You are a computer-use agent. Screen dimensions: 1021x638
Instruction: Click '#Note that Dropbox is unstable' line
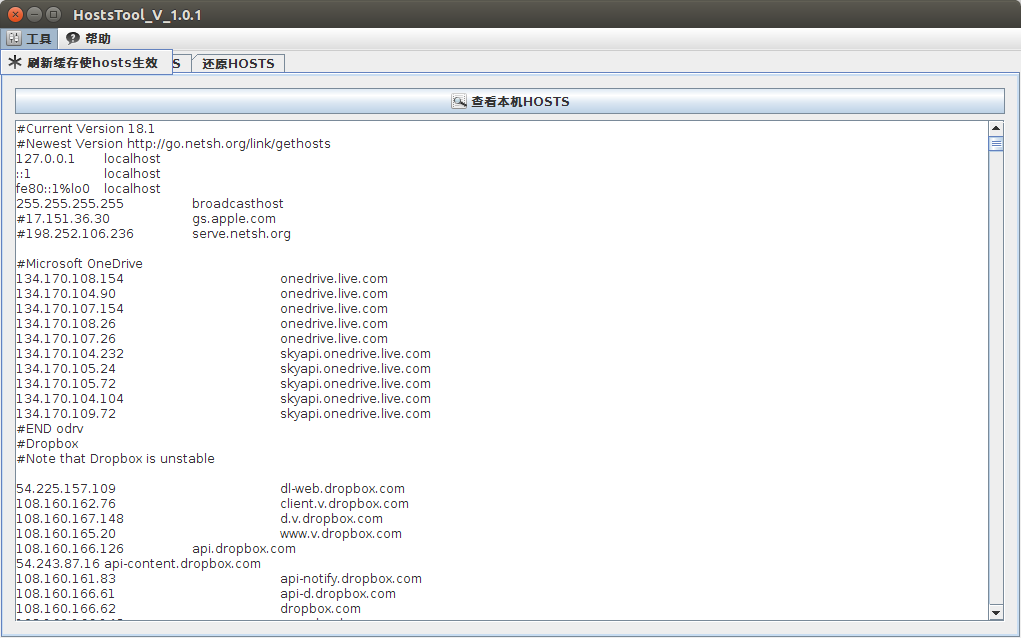click(115, 459)
